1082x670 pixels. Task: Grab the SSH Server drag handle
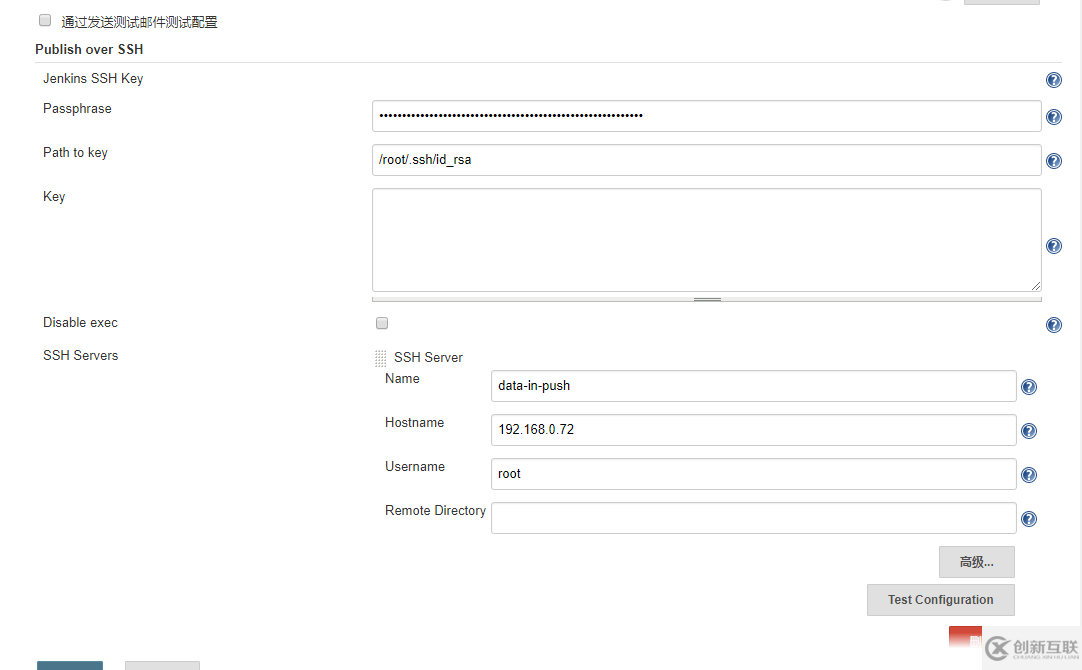tap(380, 358)
